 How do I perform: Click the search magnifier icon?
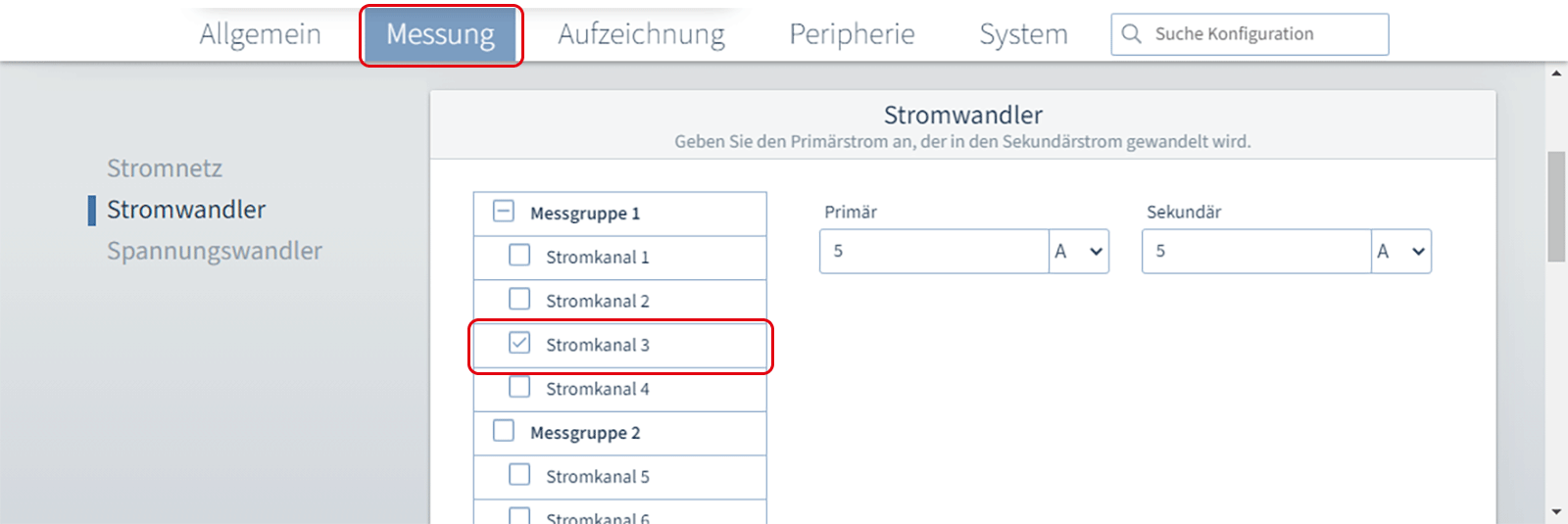pyautogui.click(x=1131, y=34)
